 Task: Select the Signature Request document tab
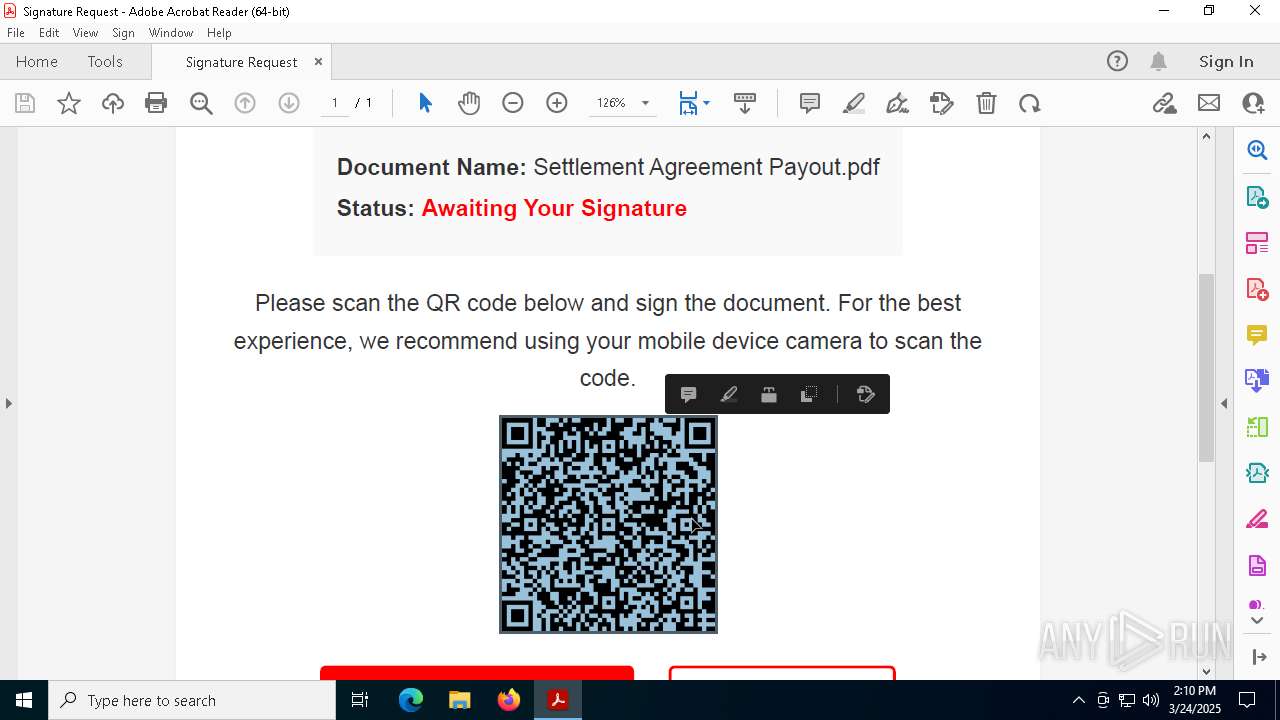tap(241, 62)
